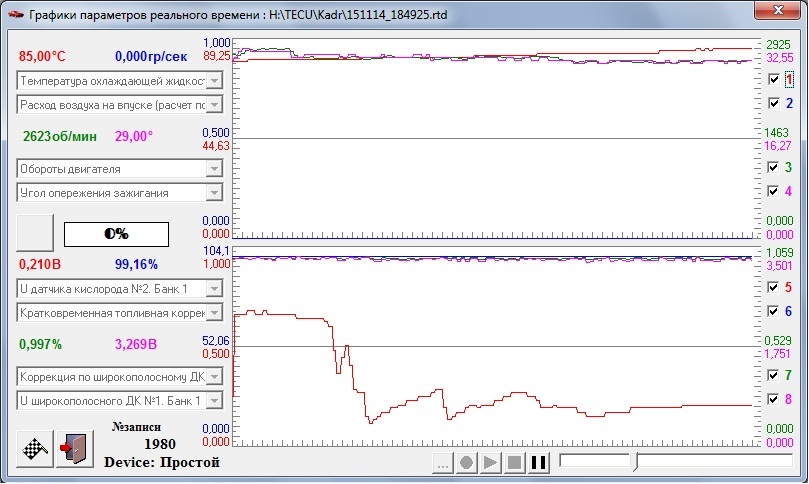Viewport: 809px width, 484px height.
Task: Open the U датчика кислорода №2 dropdown
Action: pos(214,289)
